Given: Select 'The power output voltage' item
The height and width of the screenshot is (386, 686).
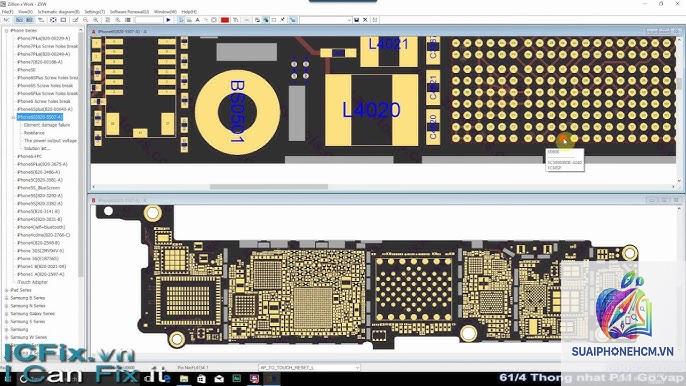Looking at the screenshot, I should click(50, 141).
